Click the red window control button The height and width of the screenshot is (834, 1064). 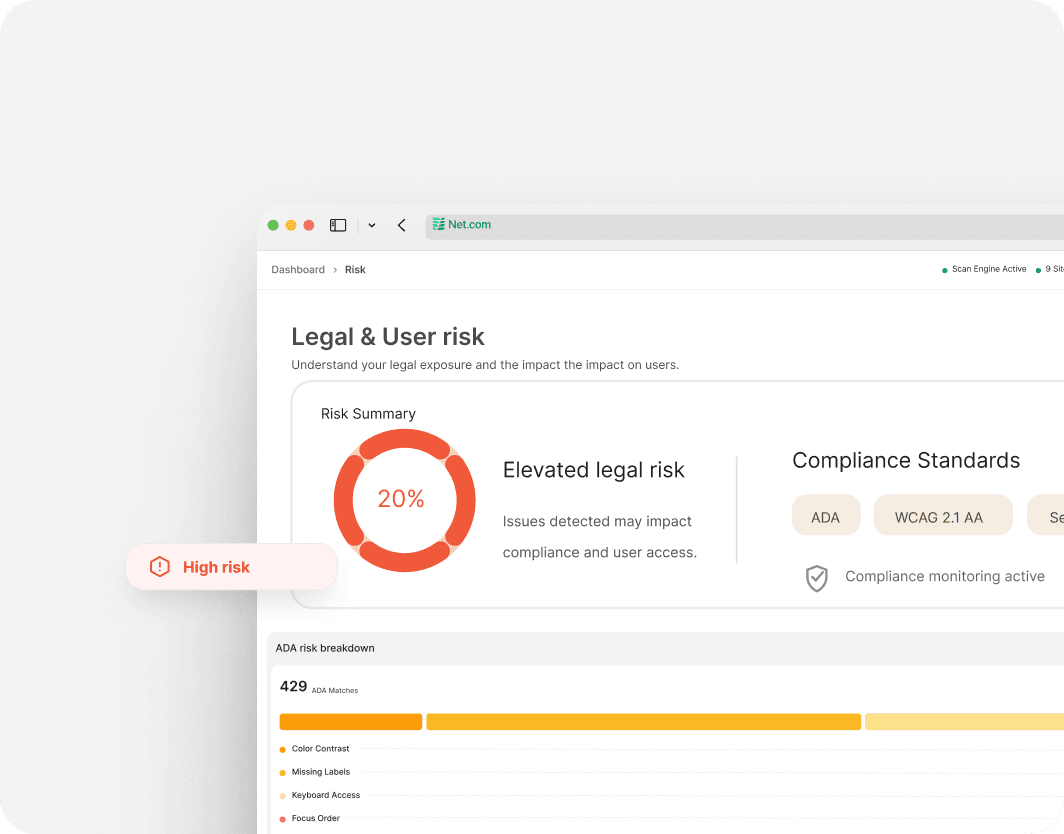point(309,225)
